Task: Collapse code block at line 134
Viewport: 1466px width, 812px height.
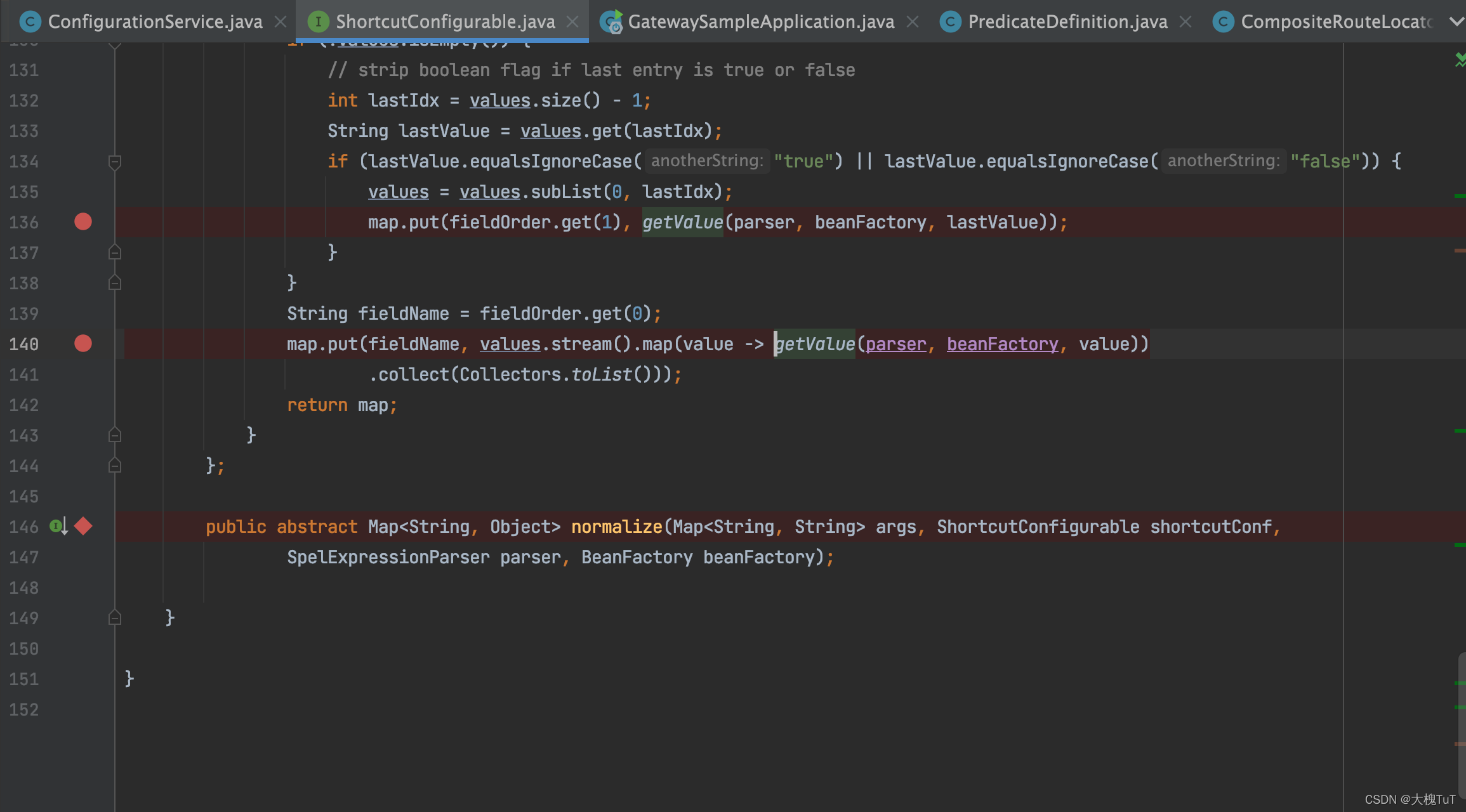Action: pyautogui.click(x=115, y=162)
